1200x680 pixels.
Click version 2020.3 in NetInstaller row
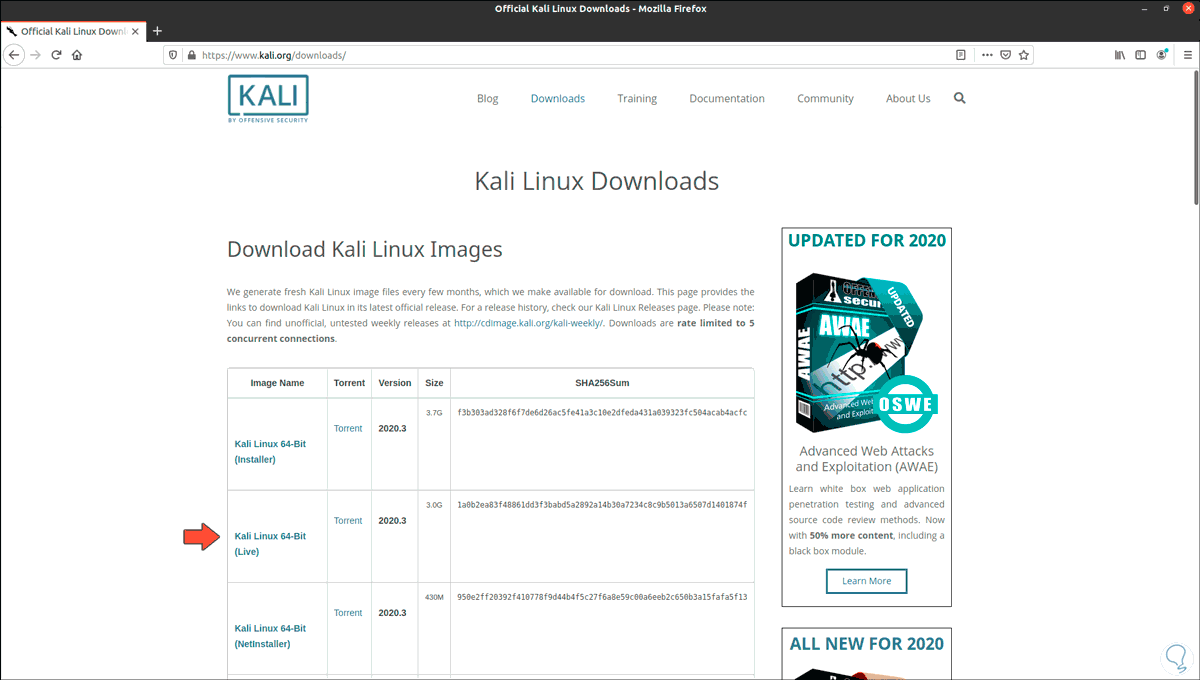393,612
